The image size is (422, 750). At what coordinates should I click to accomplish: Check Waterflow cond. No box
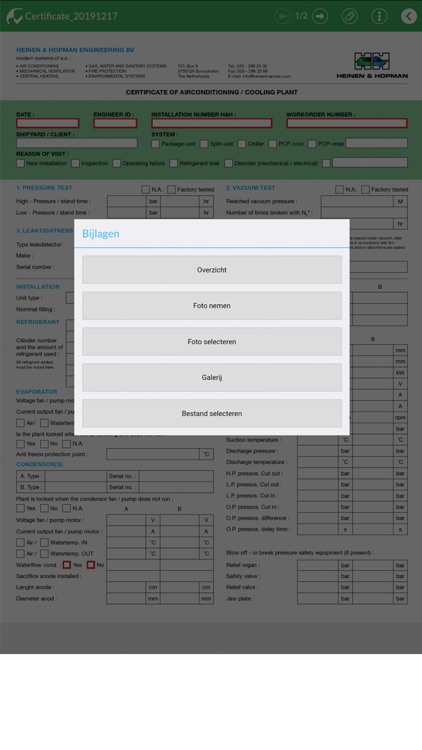[x=91, y=565]
